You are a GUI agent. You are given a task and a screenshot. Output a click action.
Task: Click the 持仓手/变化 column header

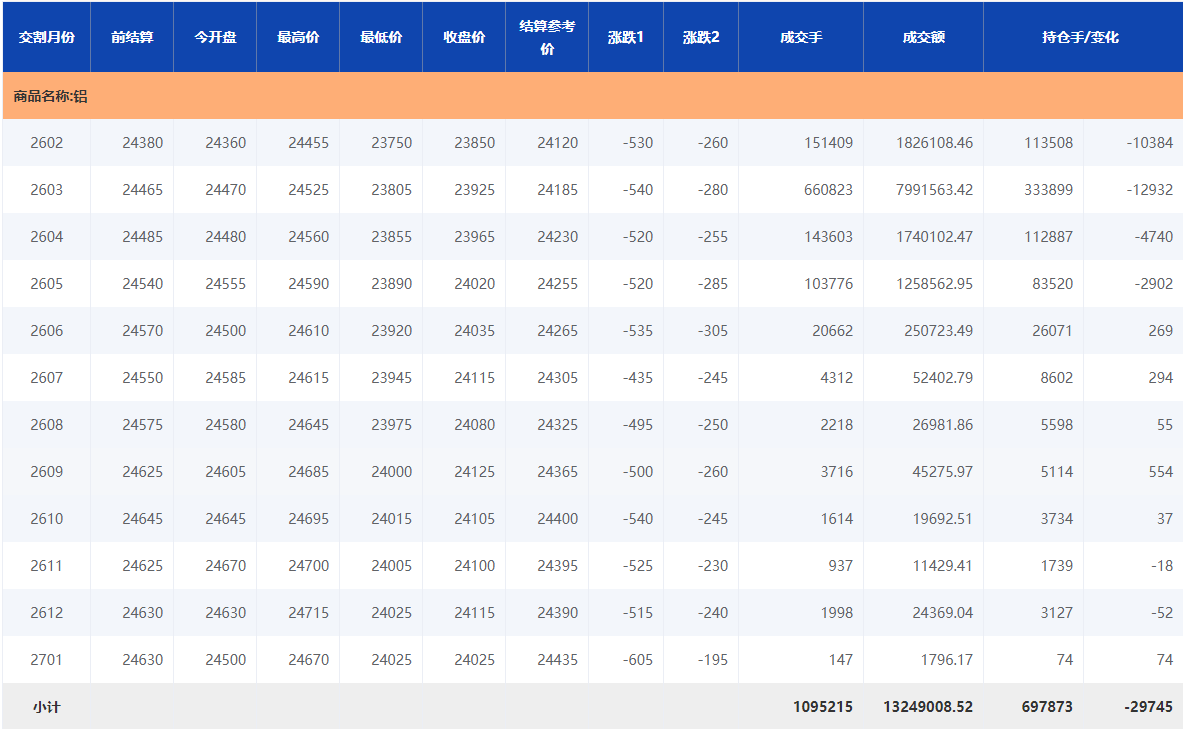tap(1082, 37)
